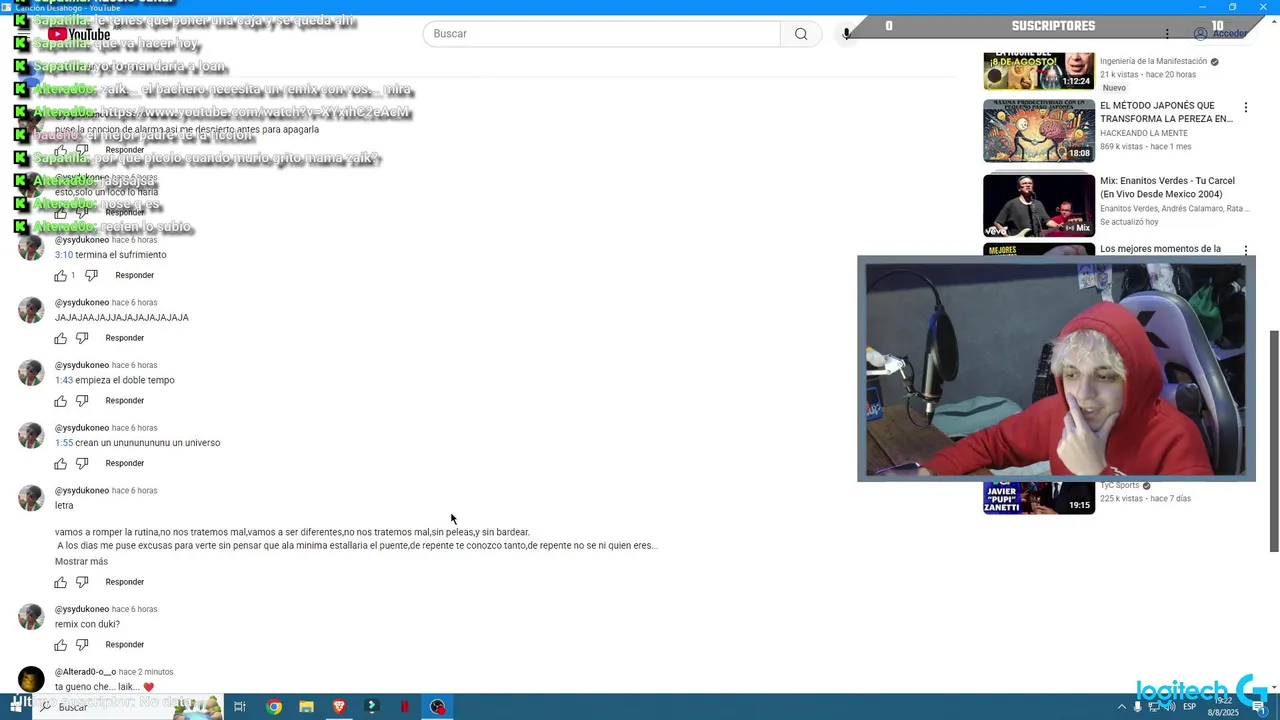Open the 'ESP' language input indicator
1280x720 pixels.
1190,707
